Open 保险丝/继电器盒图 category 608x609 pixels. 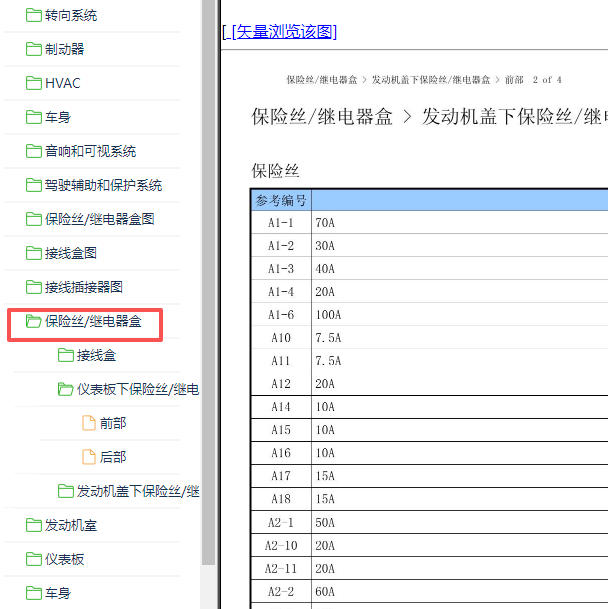pyautogui.click(x=99, y=219)
